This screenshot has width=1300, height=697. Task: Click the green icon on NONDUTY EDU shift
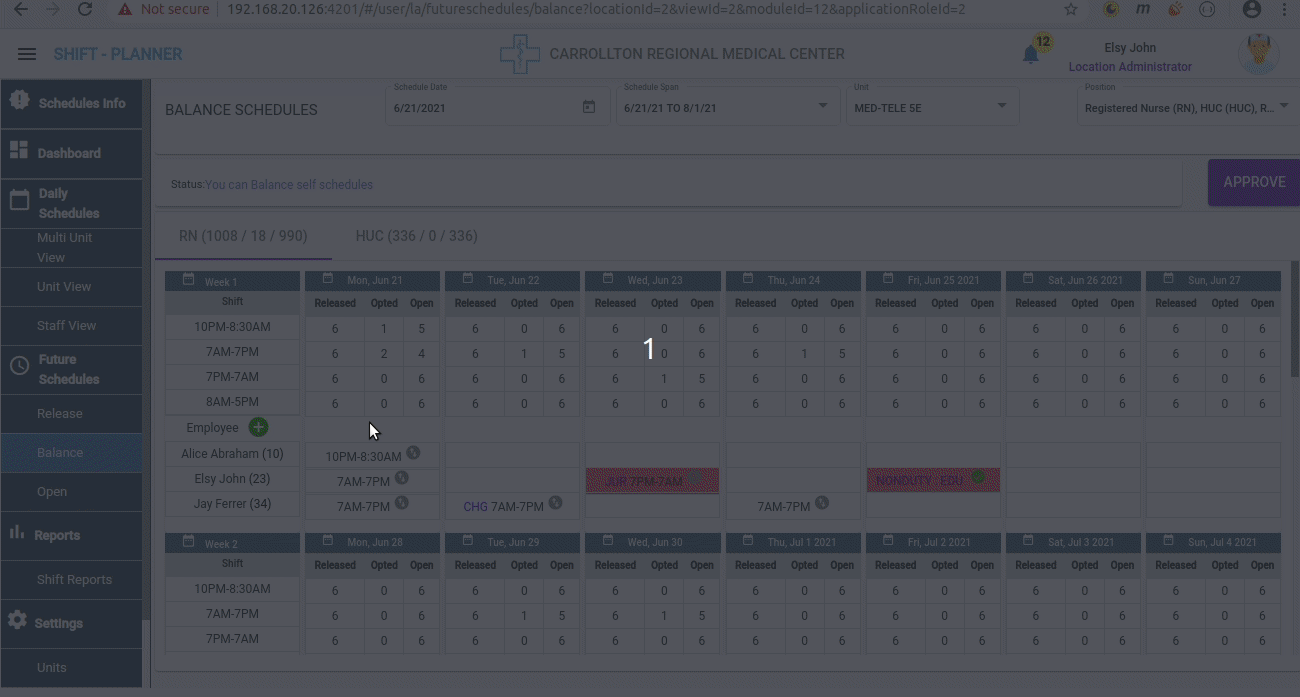coord(978,479)
